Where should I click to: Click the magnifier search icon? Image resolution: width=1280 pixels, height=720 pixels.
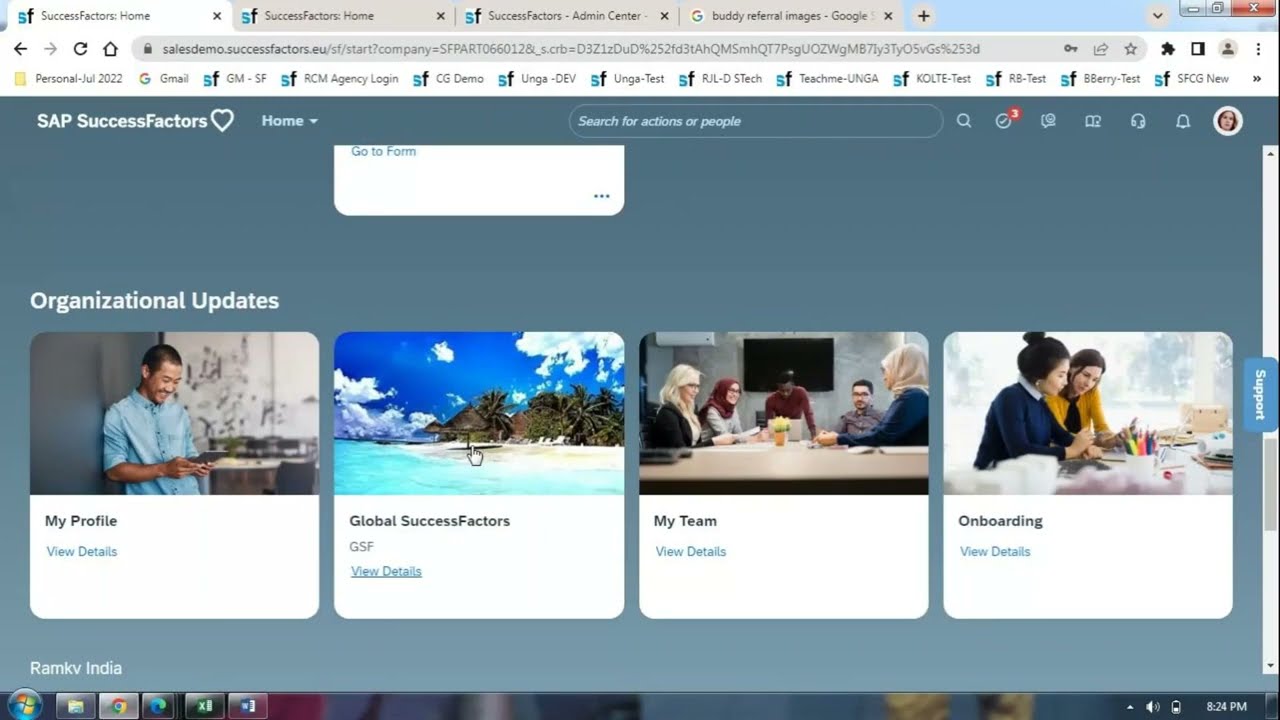[x=964, y=121]
